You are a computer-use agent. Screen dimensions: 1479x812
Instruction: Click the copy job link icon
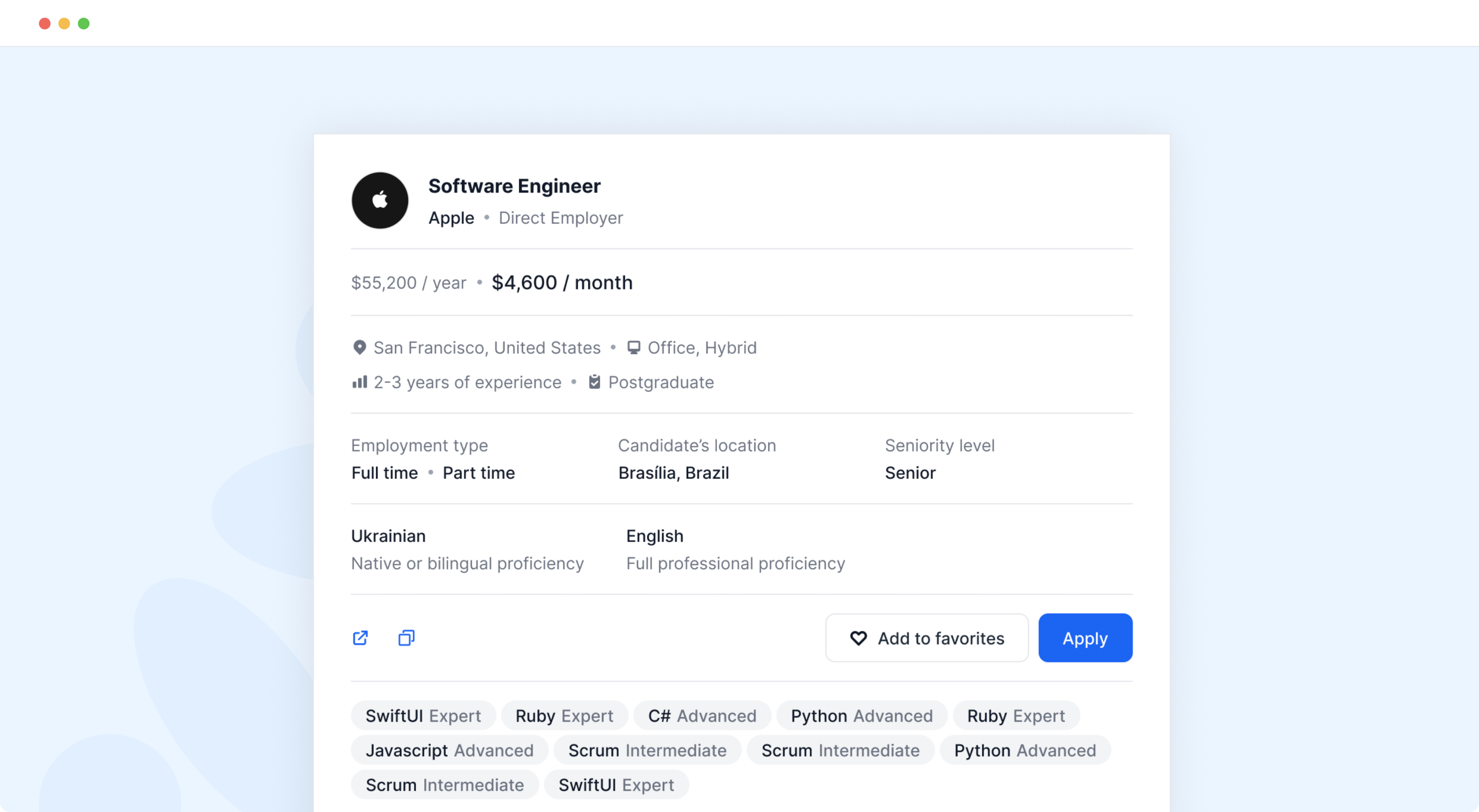click(406, 638)
